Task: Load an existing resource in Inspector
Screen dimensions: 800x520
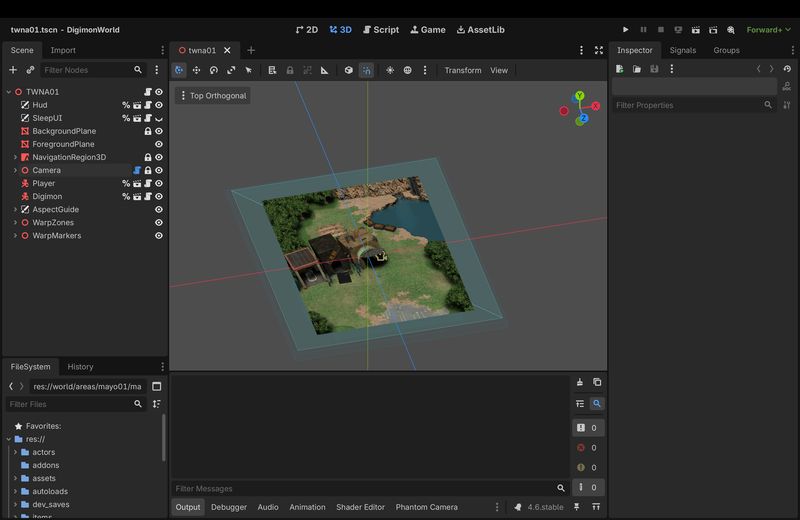Action: pyautogui.click(x=637, y=69)
